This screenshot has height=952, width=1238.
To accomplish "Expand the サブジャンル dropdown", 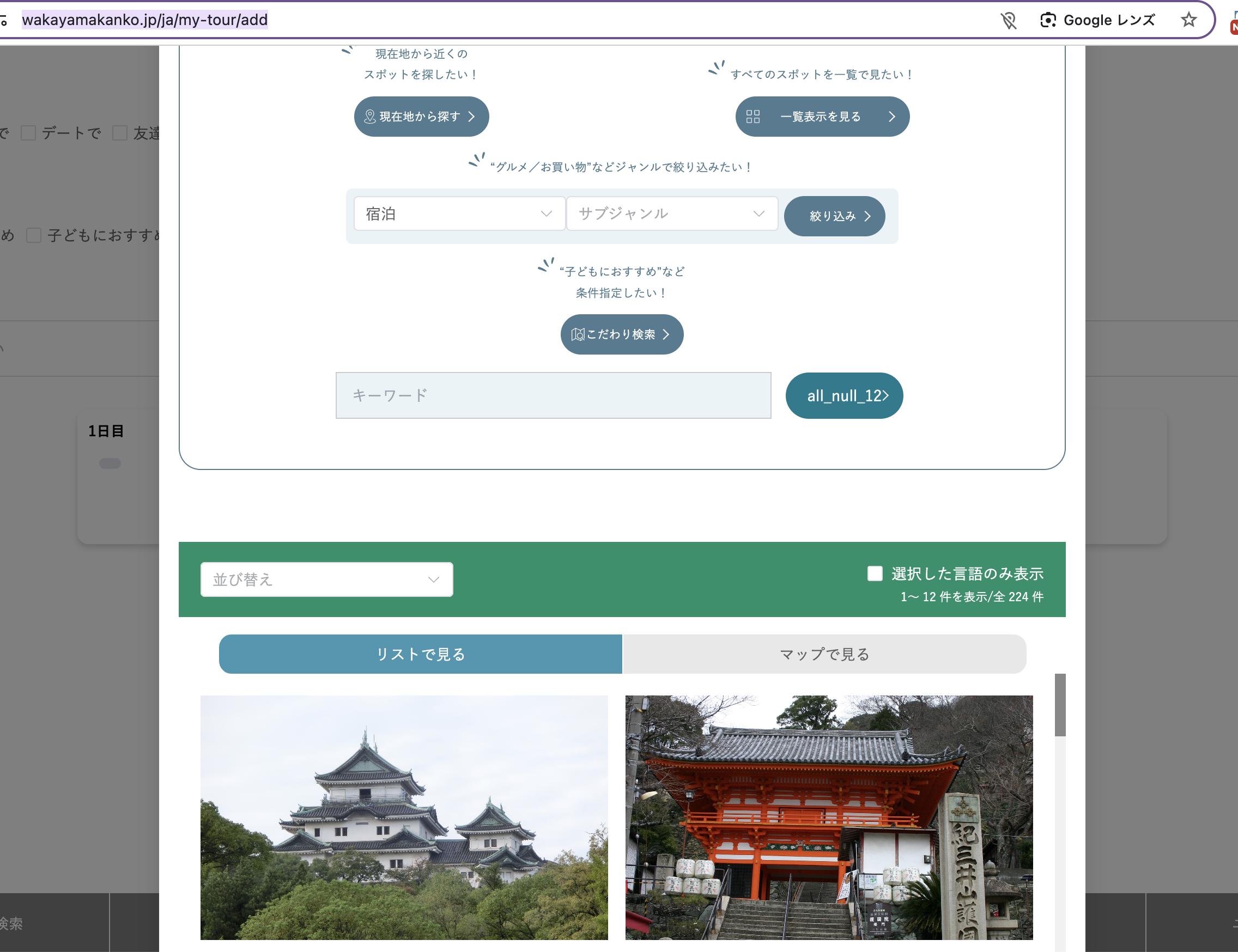I will tap(672, 213).
